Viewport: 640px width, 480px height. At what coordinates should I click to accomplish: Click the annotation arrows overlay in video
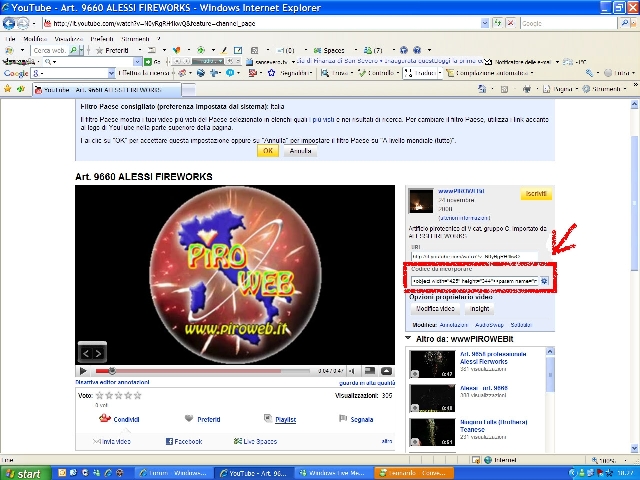click(92, 353)
